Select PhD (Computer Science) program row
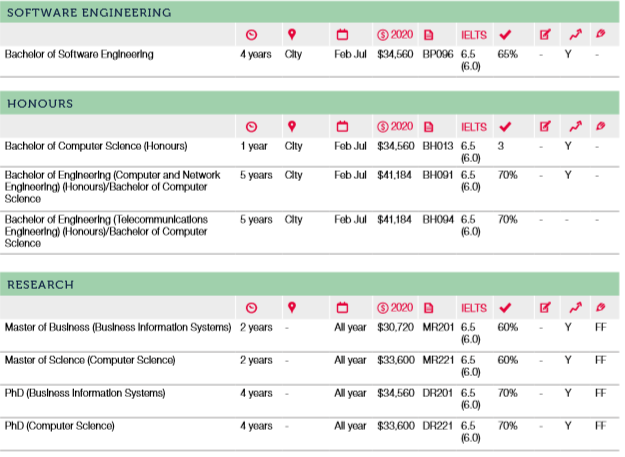 point(60,426)
